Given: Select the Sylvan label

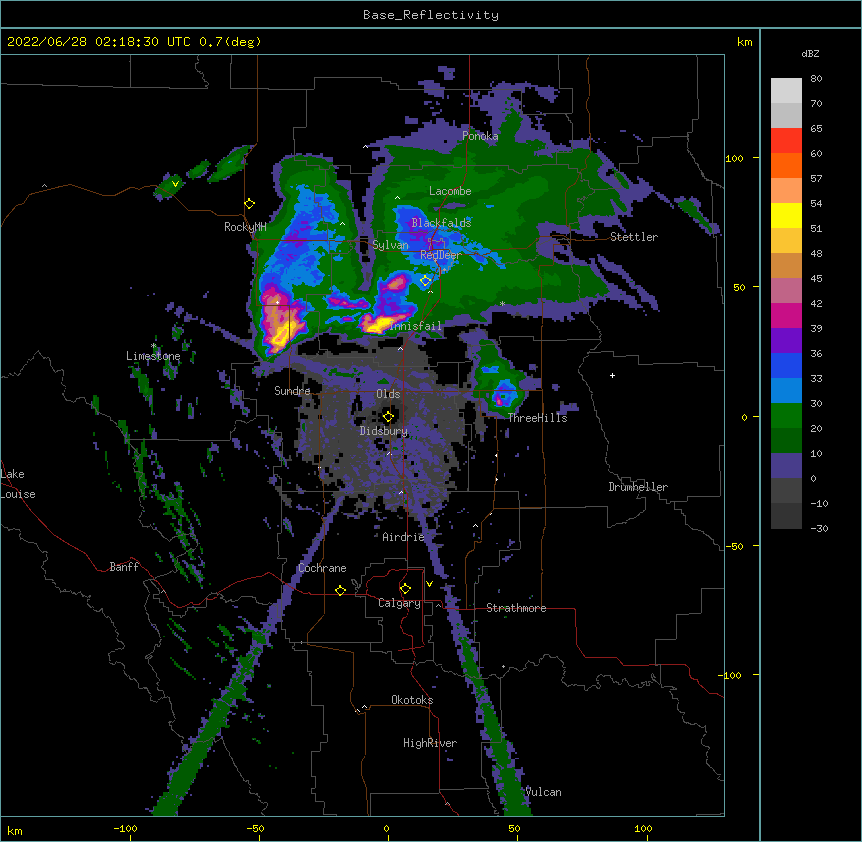Looking at the screenshot, I should coord(390,245).
